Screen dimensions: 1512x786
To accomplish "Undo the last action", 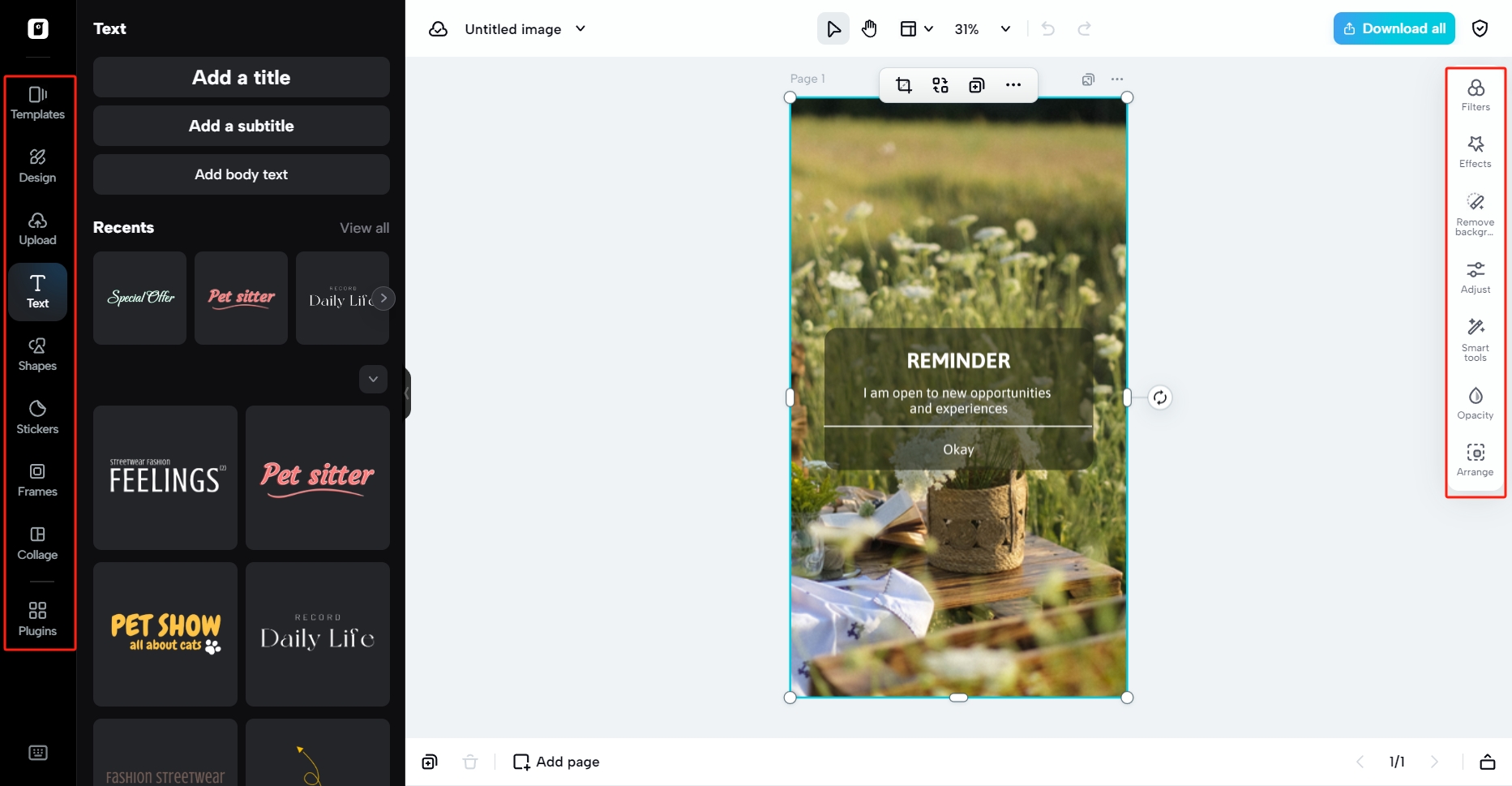I will coord(1048,29).
